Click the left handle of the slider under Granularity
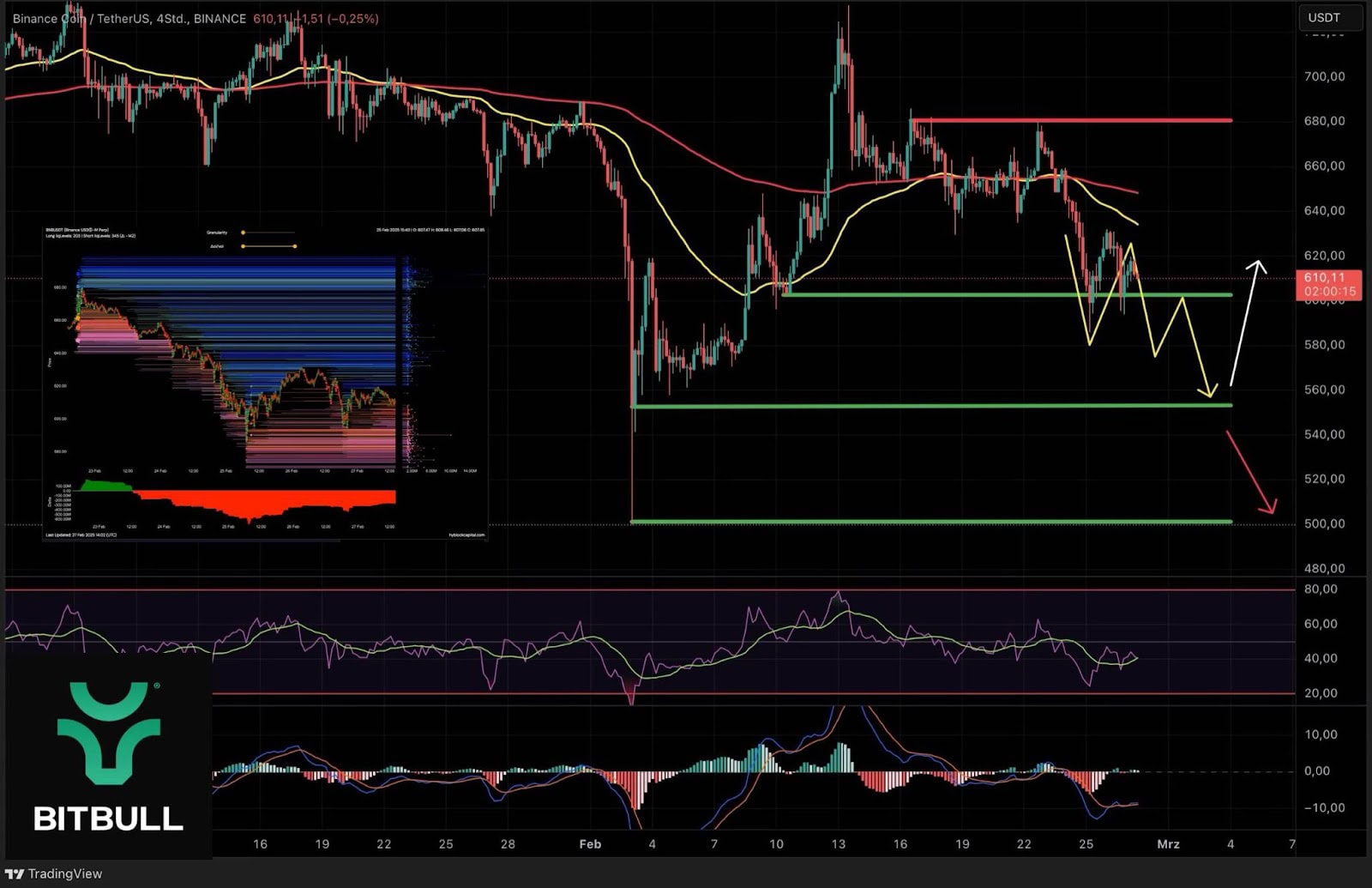 tap(243, 246)
